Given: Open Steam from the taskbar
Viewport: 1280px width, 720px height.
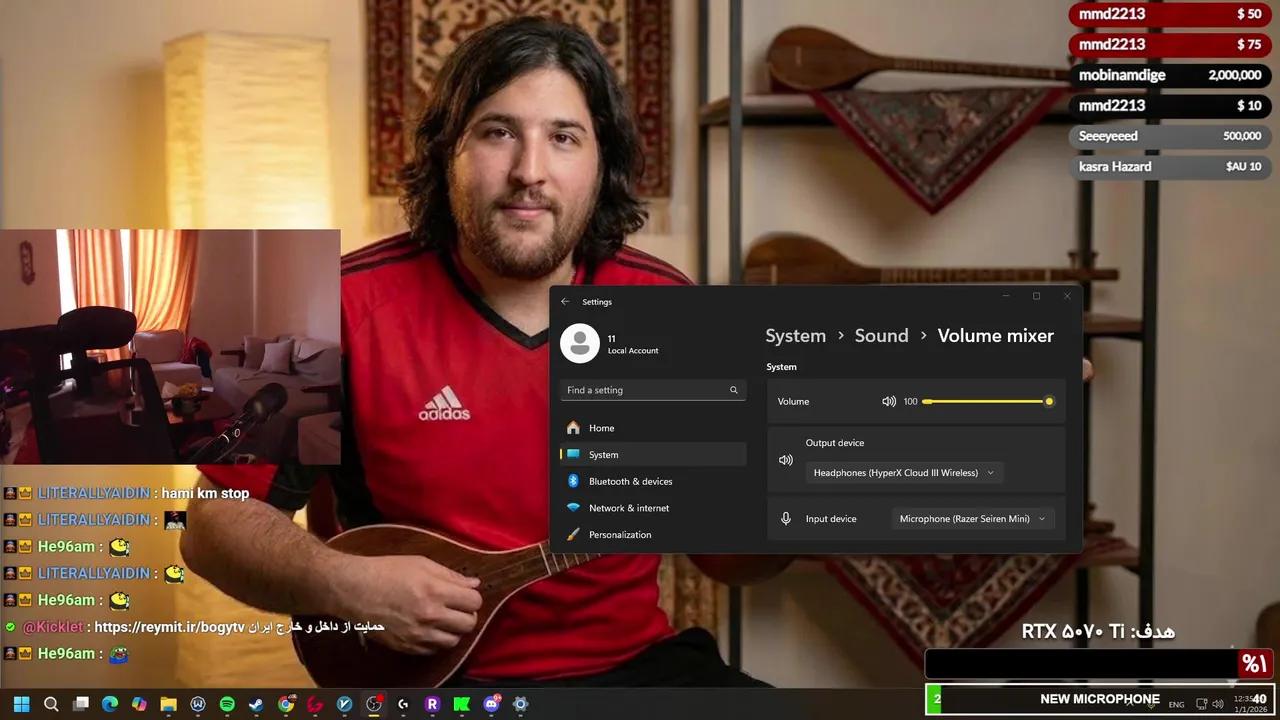Looking at the screenshot, I should pyautogui.click(x=256, y=704).
